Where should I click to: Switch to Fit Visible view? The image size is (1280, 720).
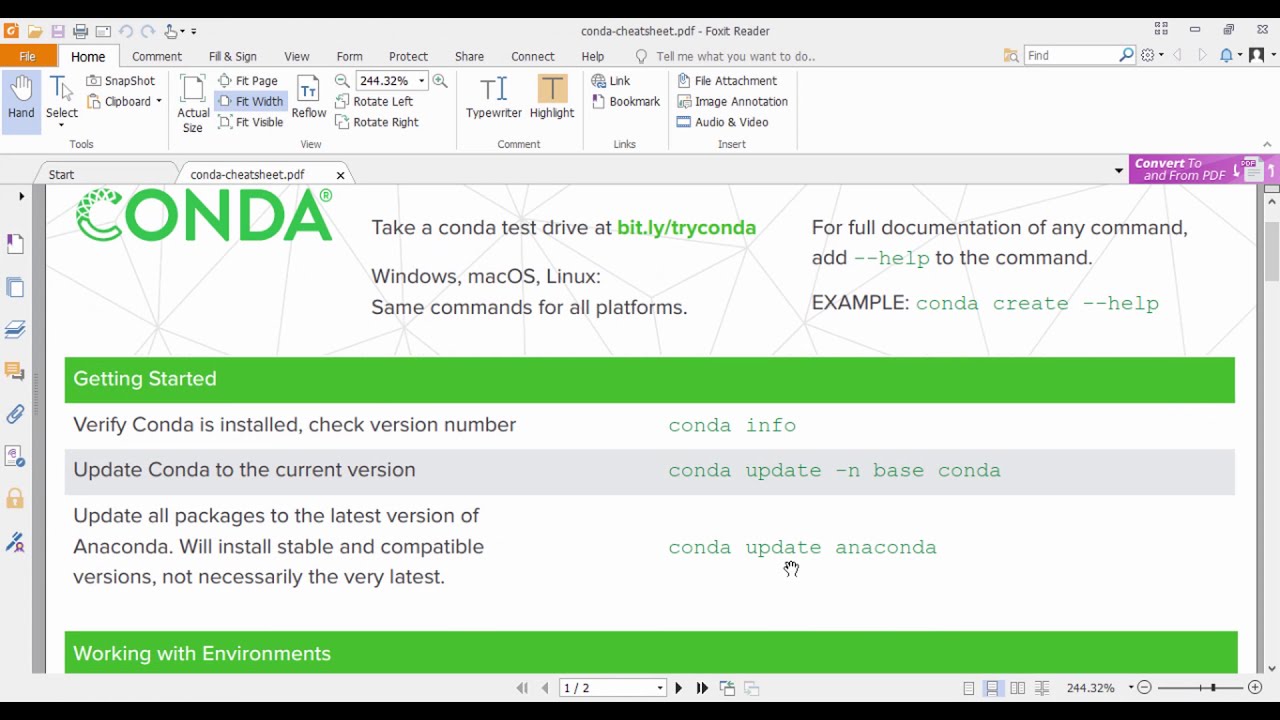coord(250,122)
